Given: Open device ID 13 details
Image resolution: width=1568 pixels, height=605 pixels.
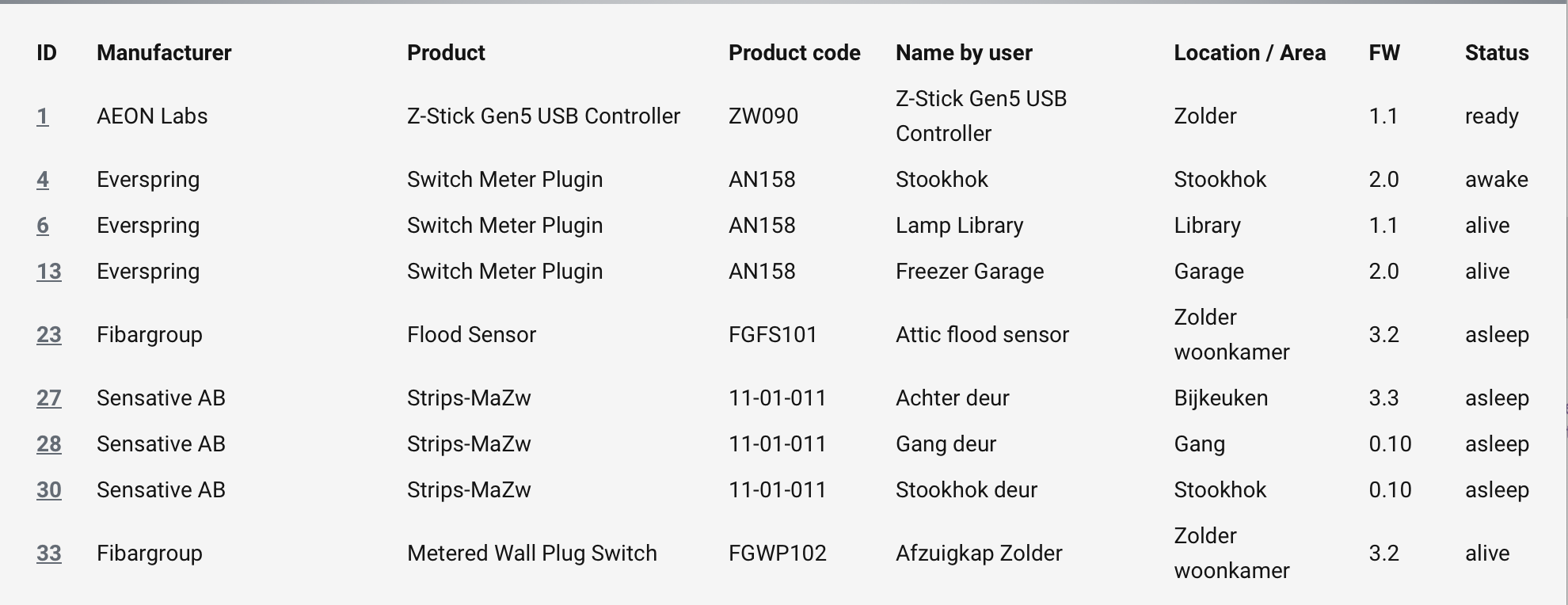Looking at the screenshot, I should click(48, 272).
